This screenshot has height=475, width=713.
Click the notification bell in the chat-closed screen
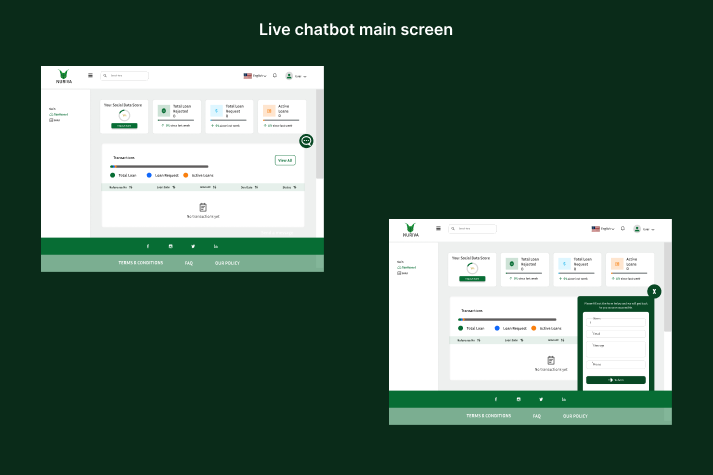point(275,75)
